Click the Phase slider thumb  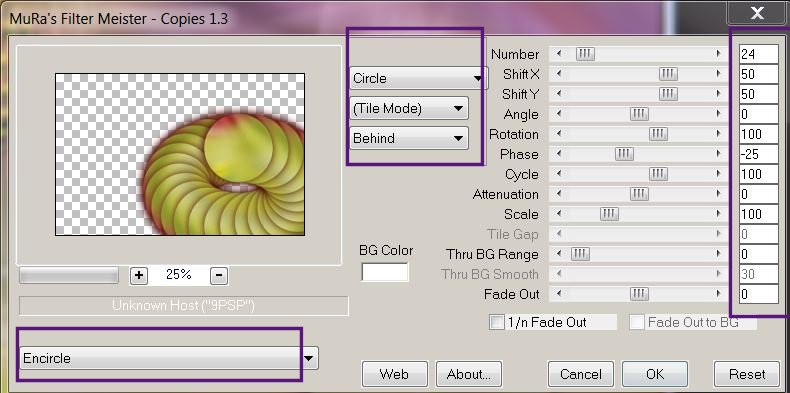(x=624, y=154)
